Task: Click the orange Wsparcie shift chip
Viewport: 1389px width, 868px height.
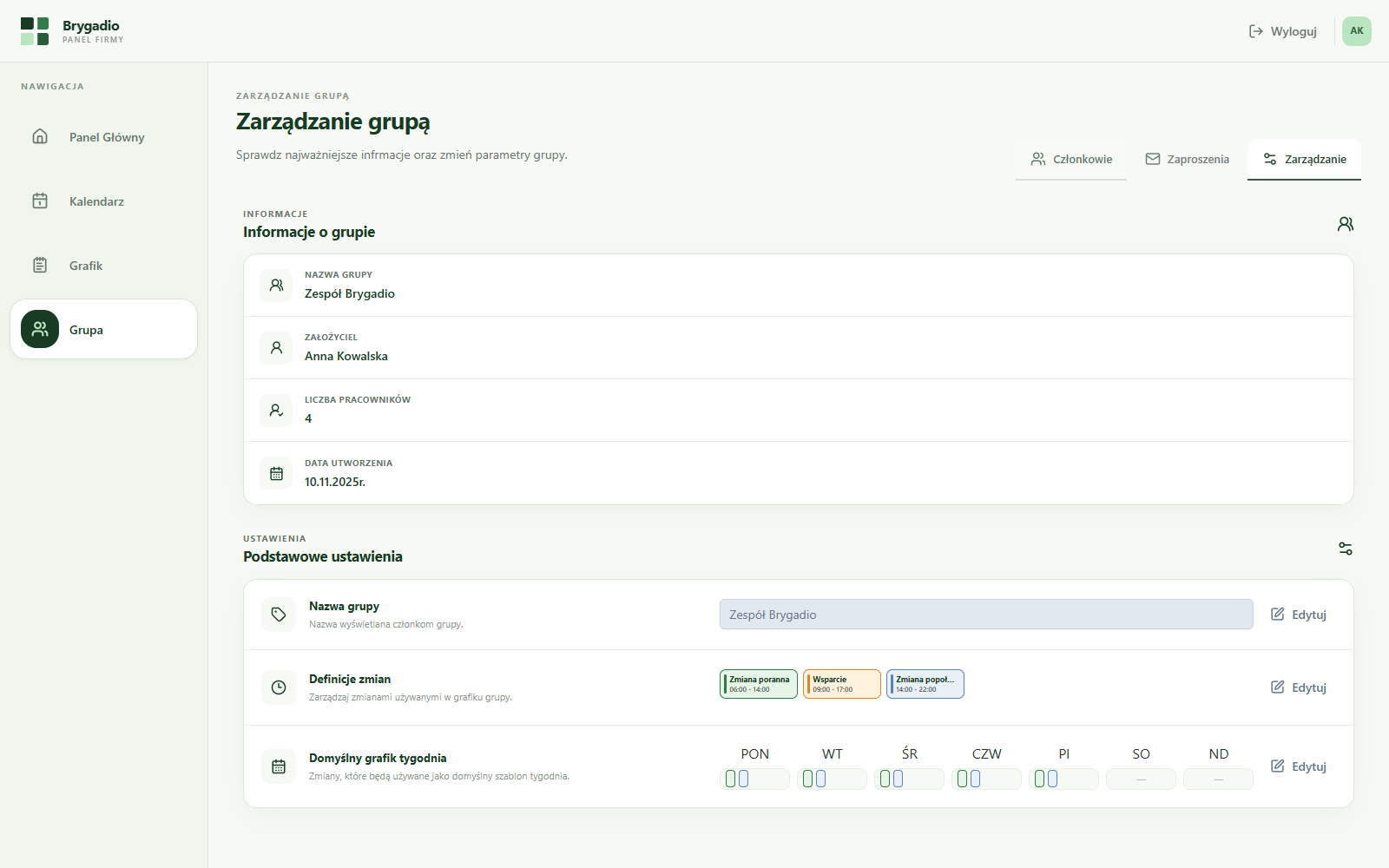Action: (x=842, y=684)
